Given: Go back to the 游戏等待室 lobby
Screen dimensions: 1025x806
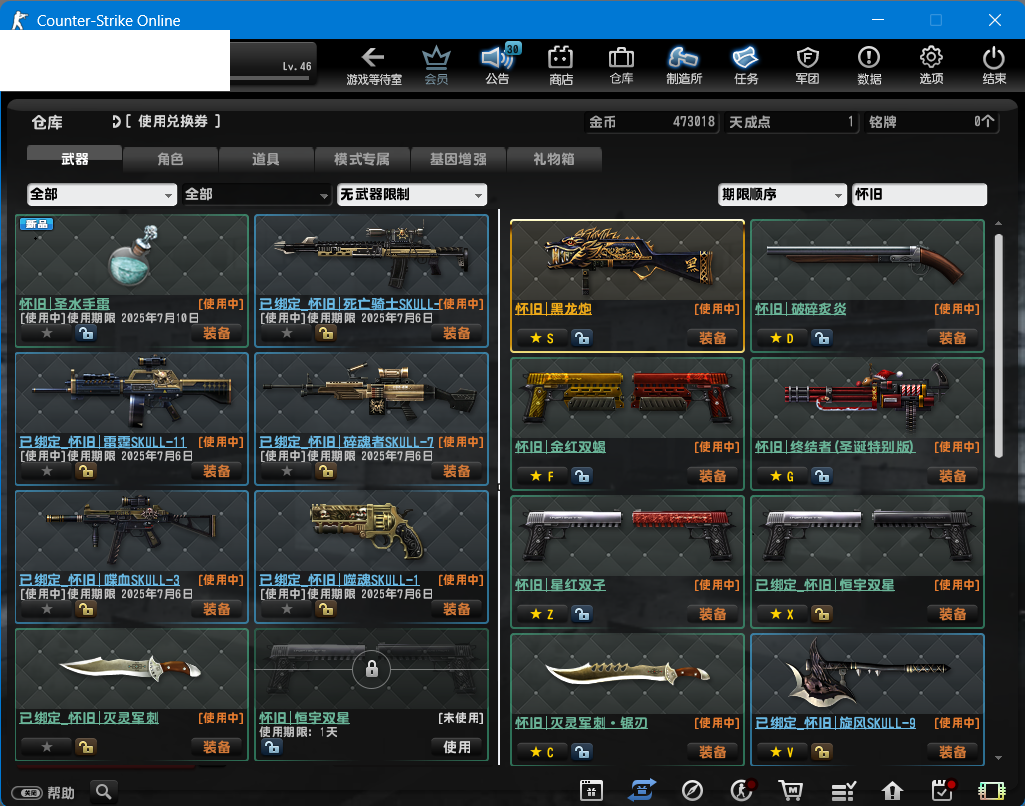Looking at the screenshot, I should [x=373, y=65].
